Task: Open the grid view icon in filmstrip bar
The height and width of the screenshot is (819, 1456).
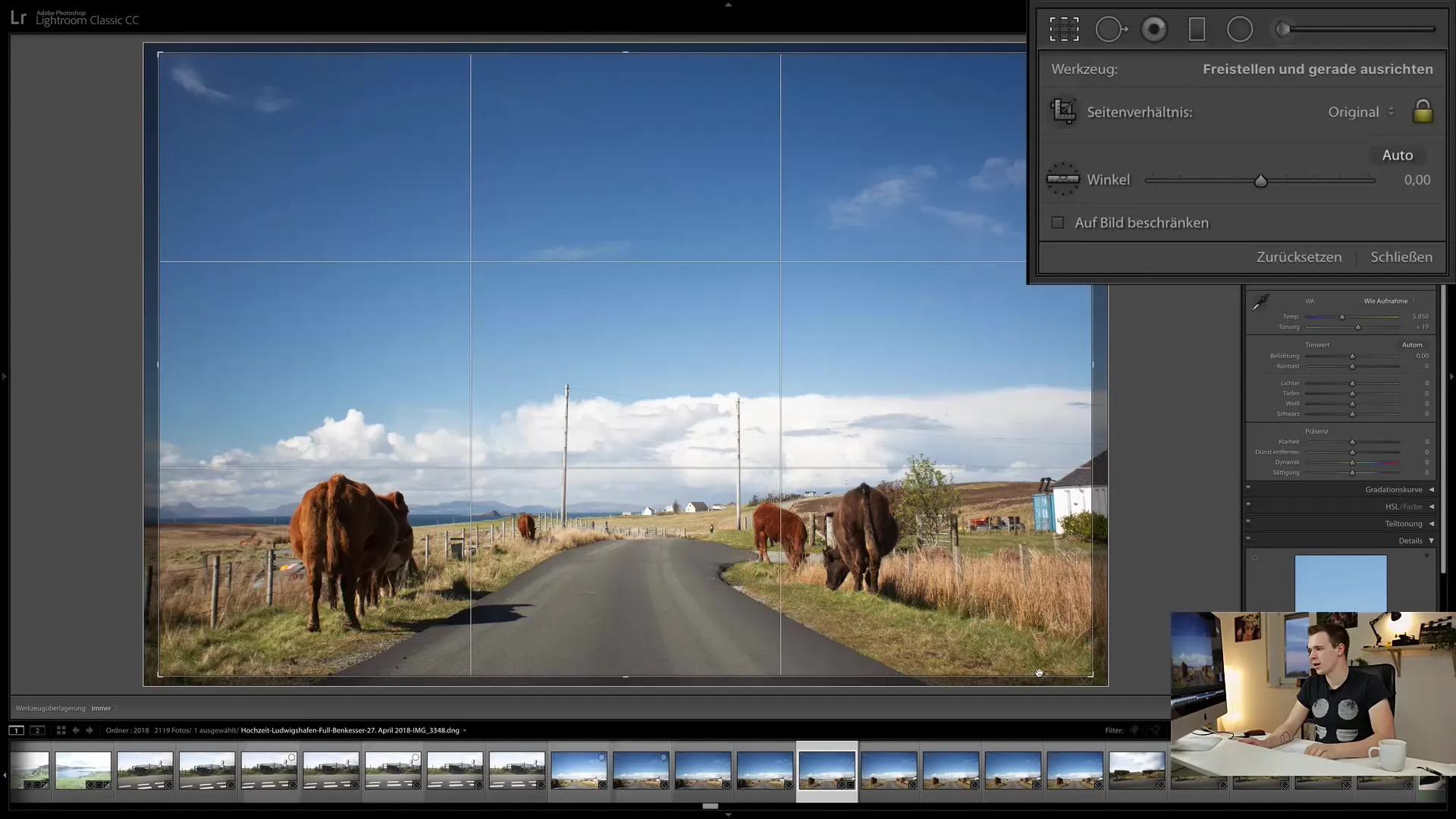Action: pyautogui.click(x=61, y=730)
